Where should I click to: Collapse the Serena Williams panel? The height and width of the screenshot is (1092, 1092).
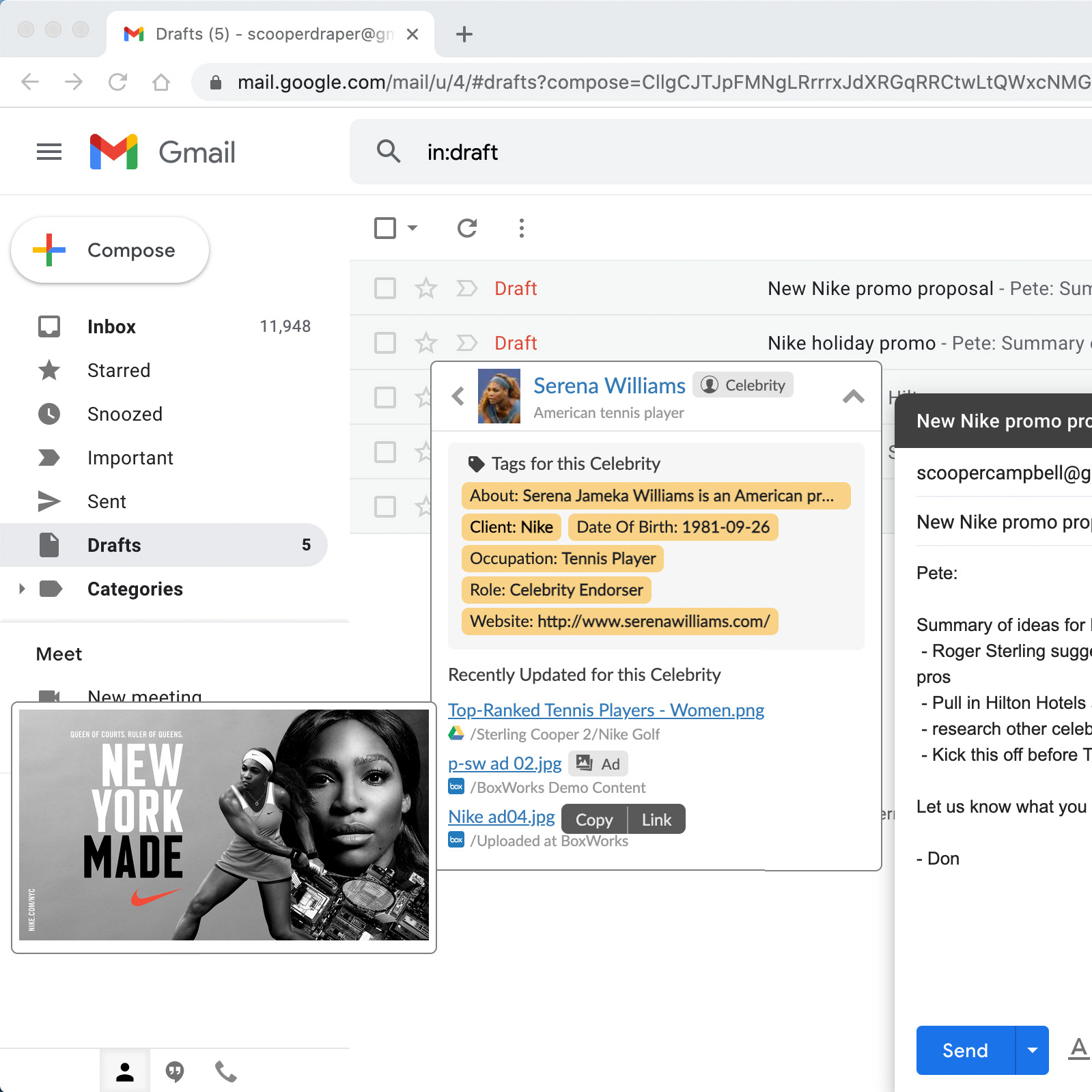854,396
